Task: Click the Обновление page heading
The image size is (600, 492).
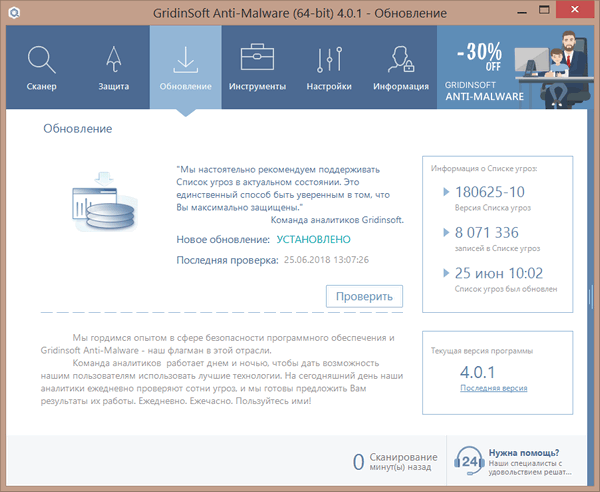Action: 78,129
